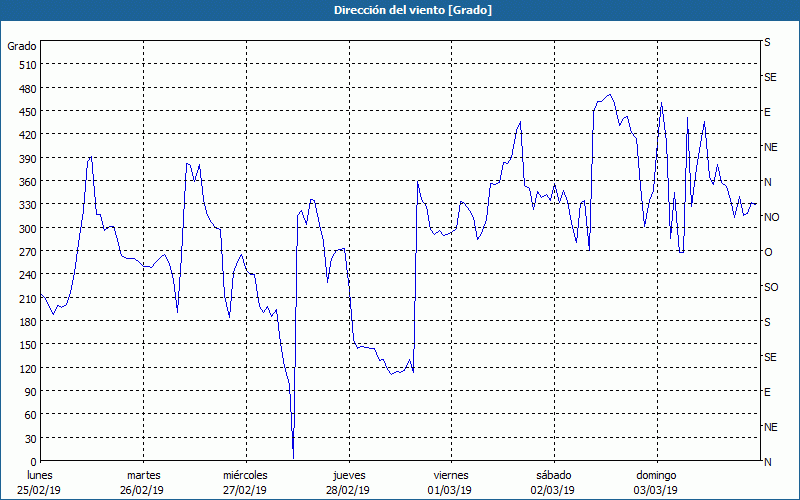Click the 'N' compass label level with 360

(767, 182)
